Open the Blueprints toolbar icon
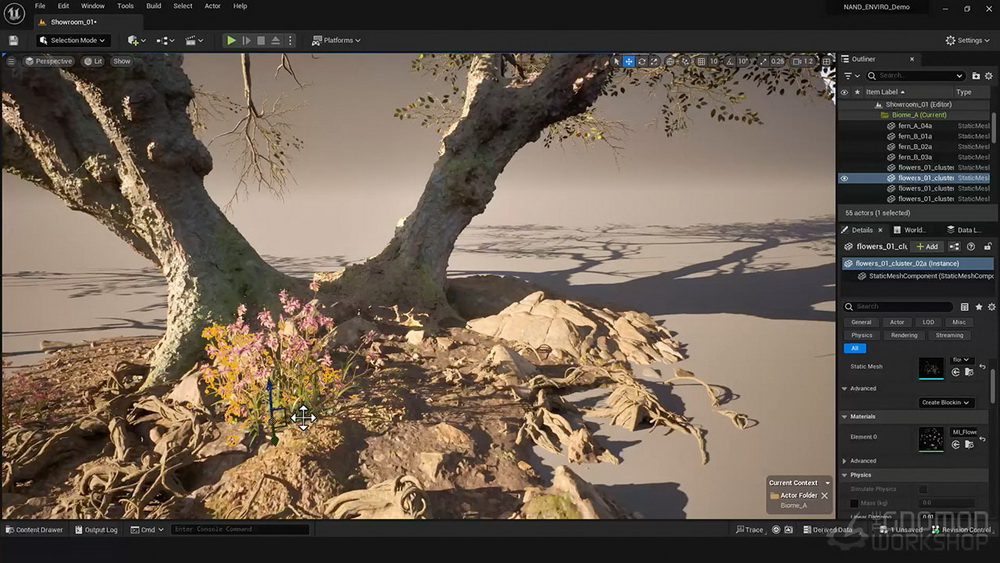This screenshot has height=563, width=1000. click(x=165, y=40)
